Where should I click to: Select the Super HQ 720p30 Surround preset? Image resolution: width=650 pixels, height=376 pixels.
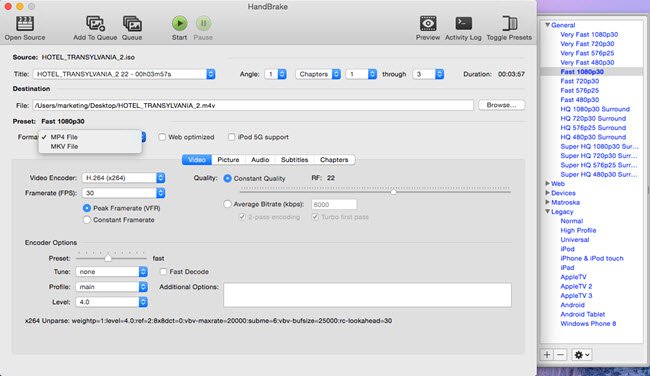pos(599,155)
